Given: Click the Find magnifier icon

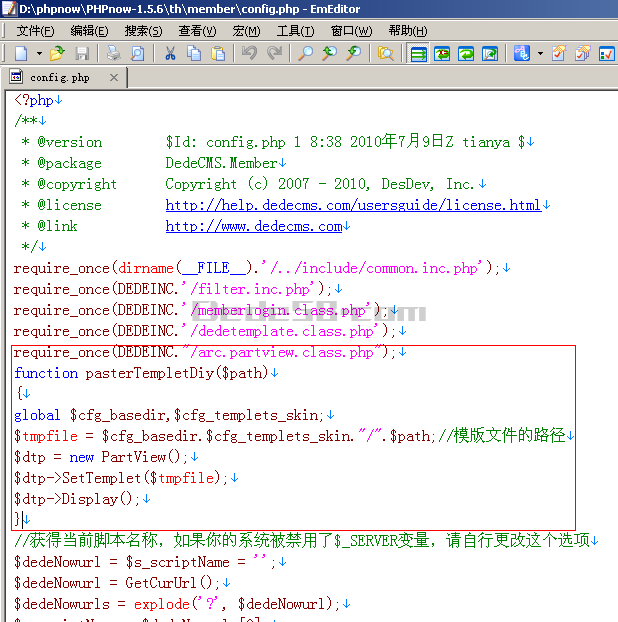Looking at the screenshot, I should click(x=305, y=53).
